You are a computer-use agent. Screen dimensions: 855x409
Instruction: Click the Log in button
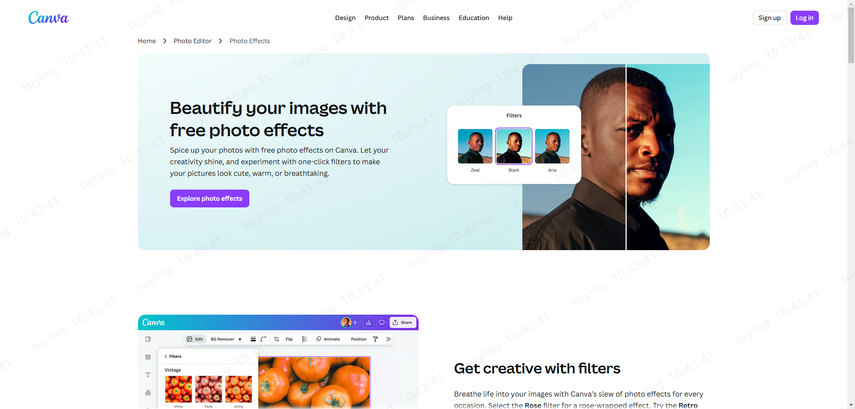coord(804,18)
